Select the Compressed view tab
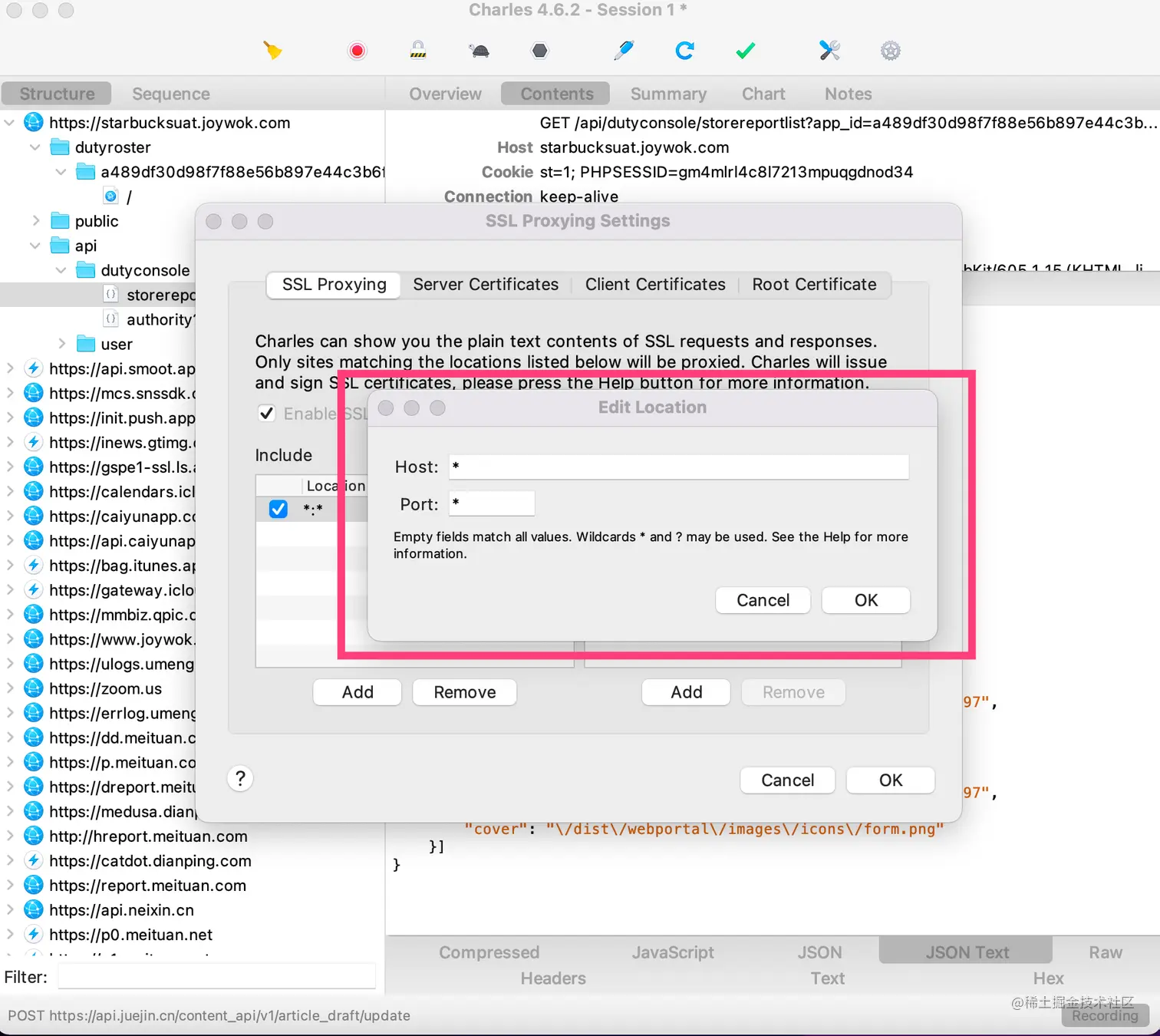Image resolution: width=1160 pixels, height=1036 pixels. pos(489,952)
